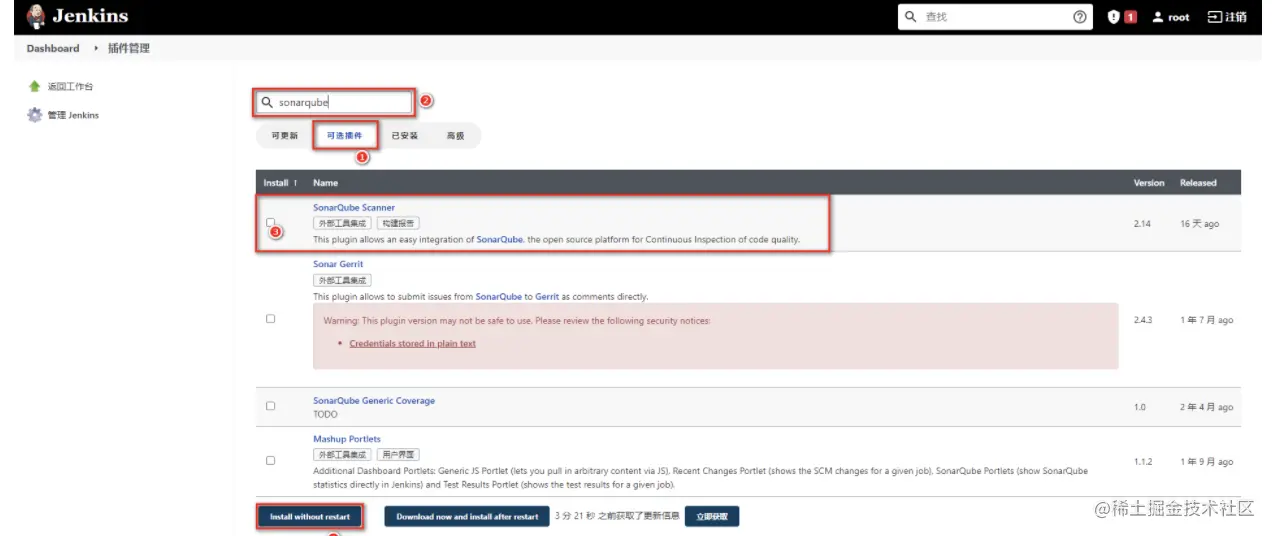Click the red notification count badge
The height and width of the screenshot is (536, 1272).
click(x=1131, y=17)
